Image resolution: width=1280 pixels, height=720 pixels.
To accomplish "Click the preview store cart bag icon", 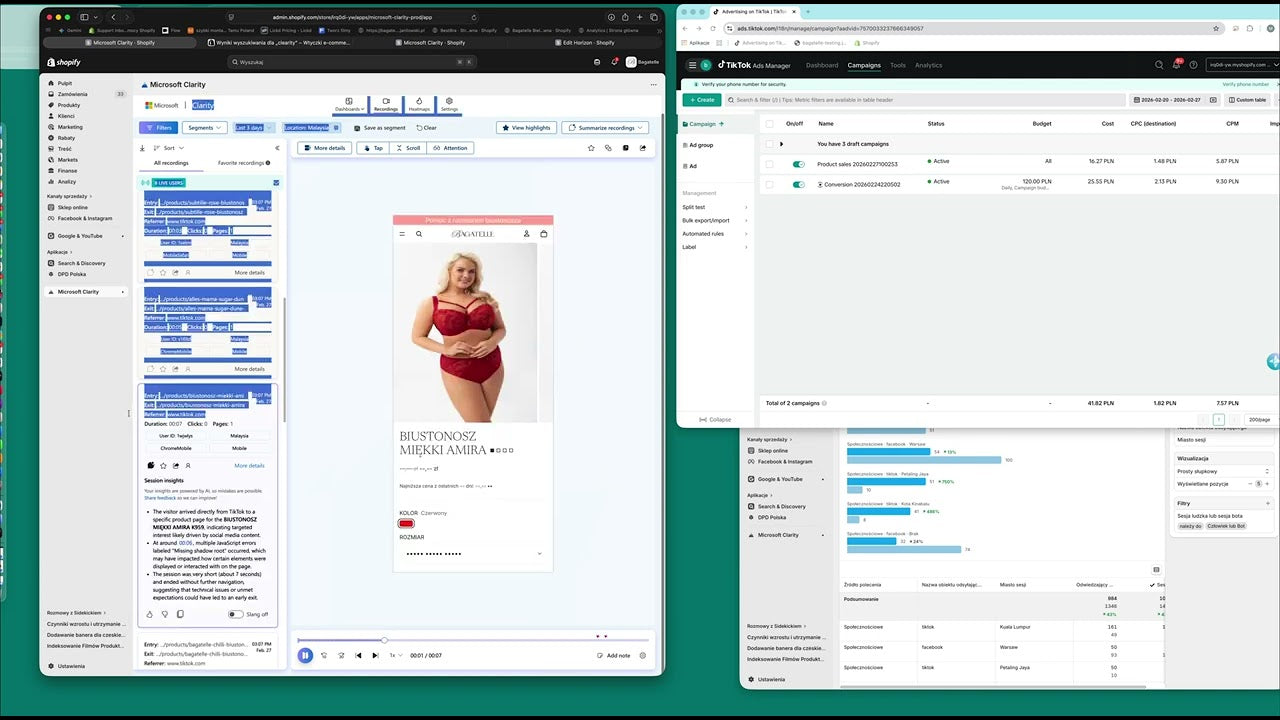I will pyautogui.click(x=543, y=234).
